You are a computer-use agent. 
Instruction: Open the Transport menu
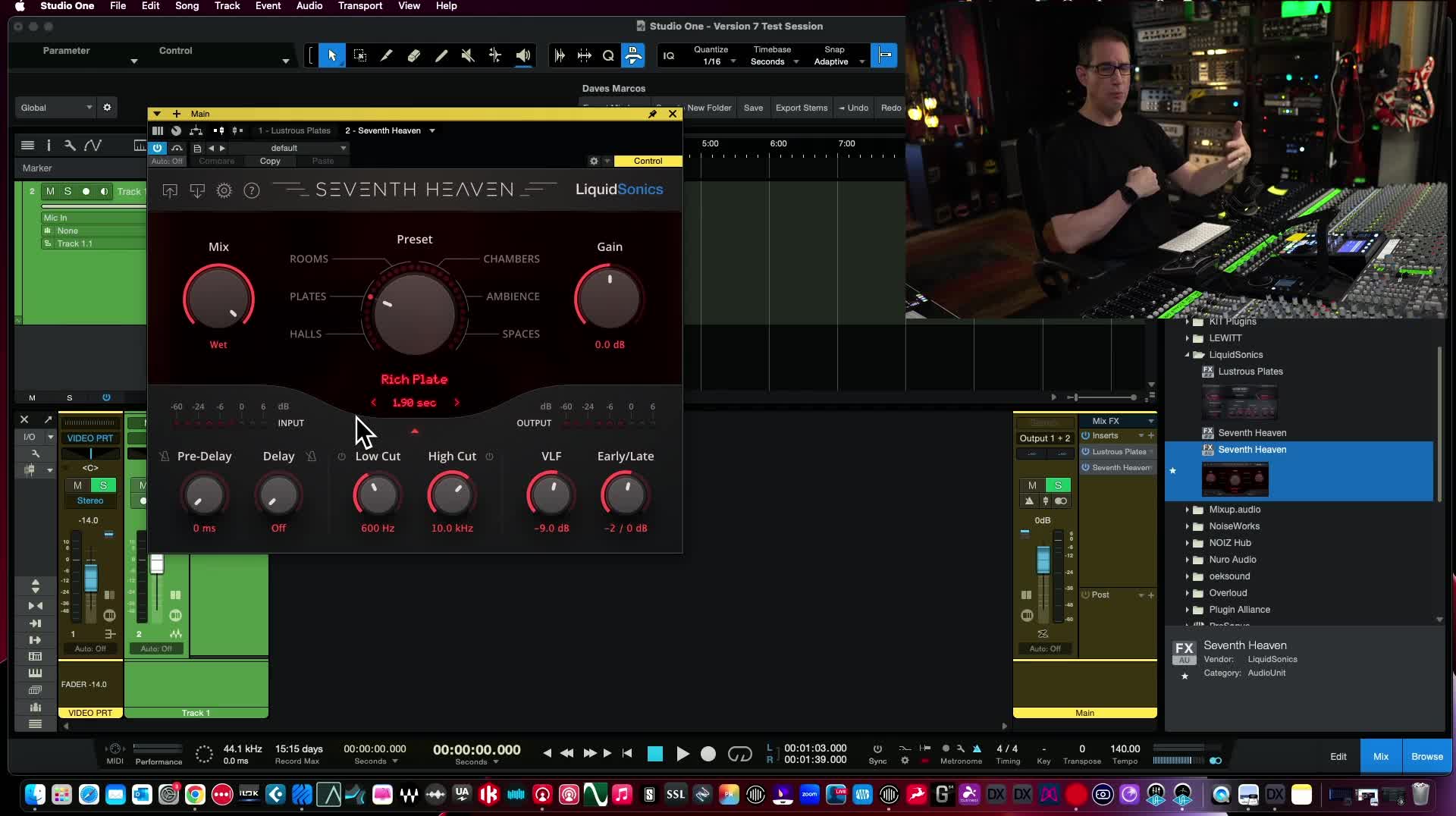pos(360,6)
